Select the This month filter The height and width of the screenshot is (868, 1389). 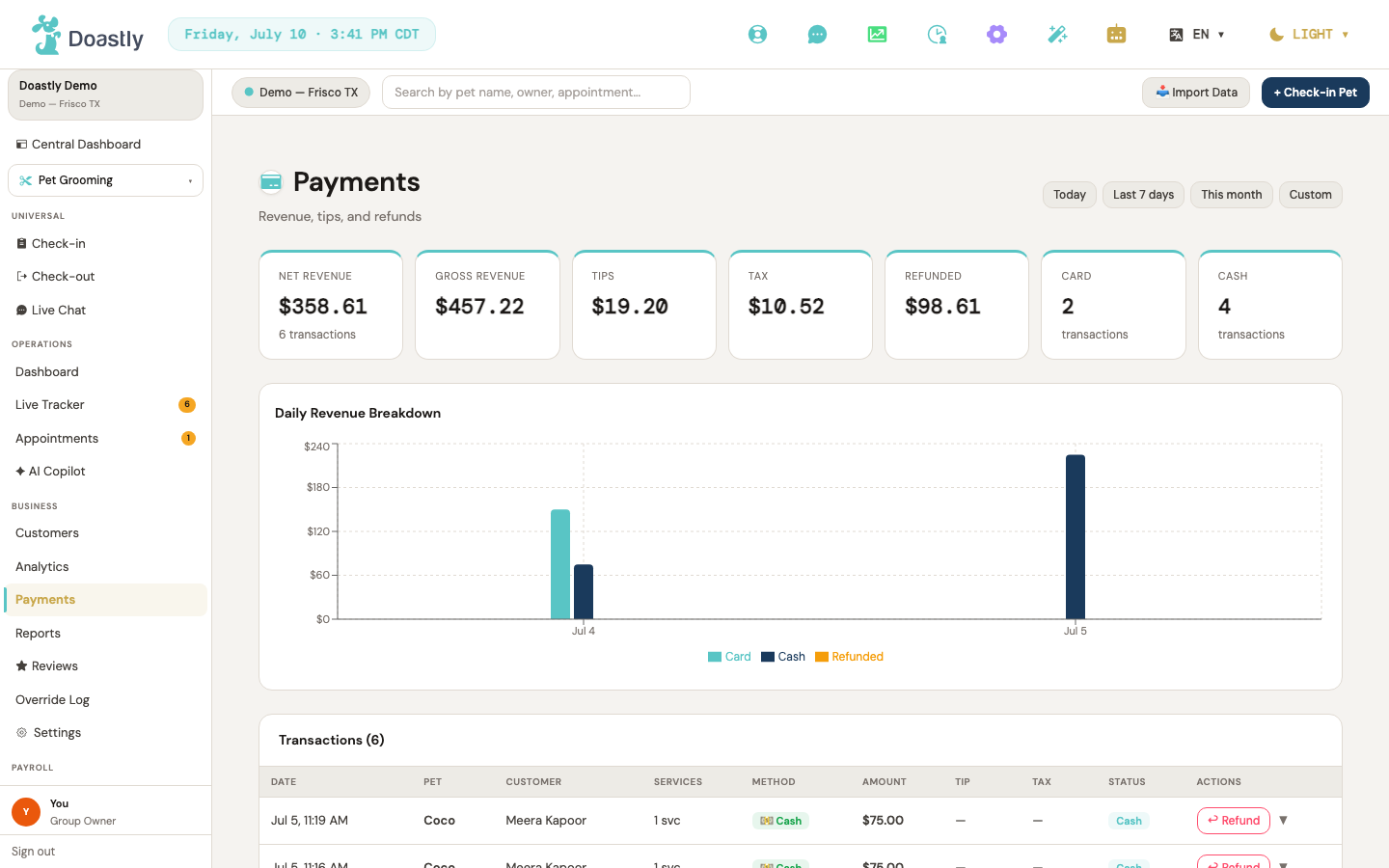(x=1232, y=195)
